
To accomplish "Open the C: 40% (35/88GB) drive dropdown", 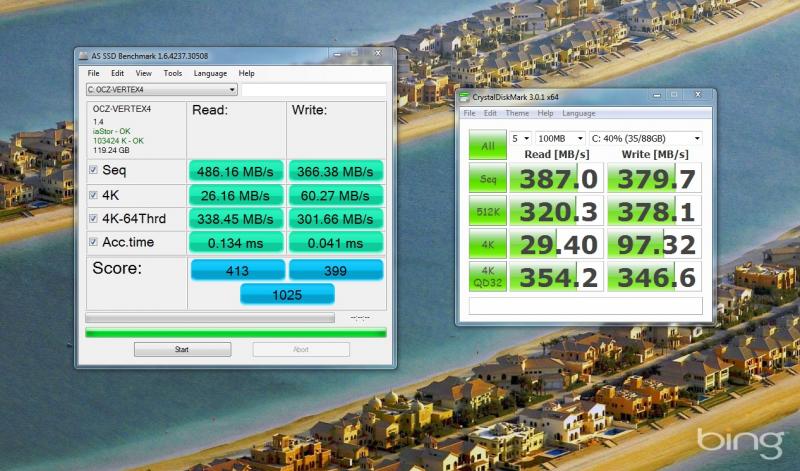I will click(x=645, y=138).
